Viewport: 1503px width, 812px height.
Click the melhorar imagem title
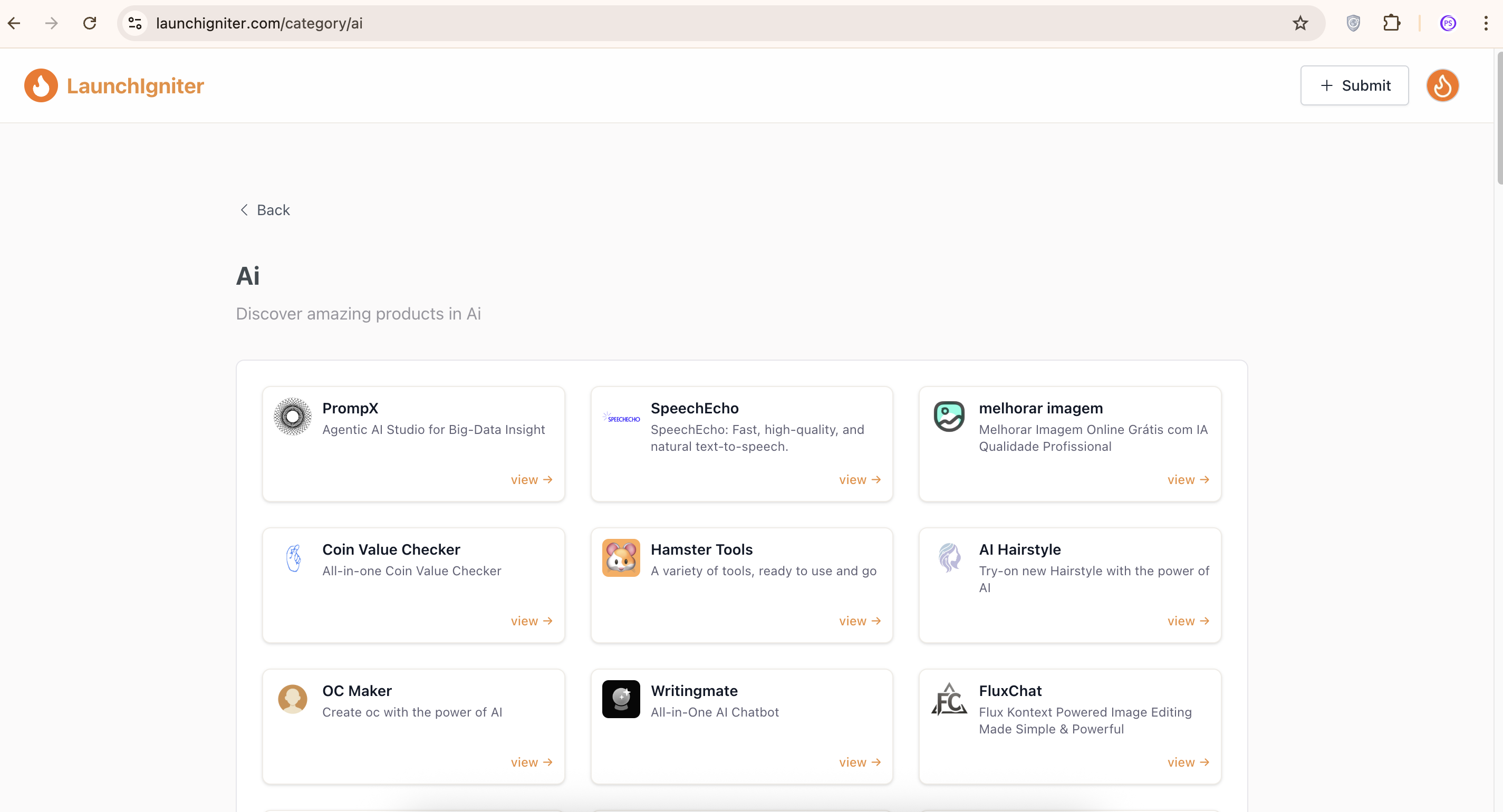(x=1041, y=408)
